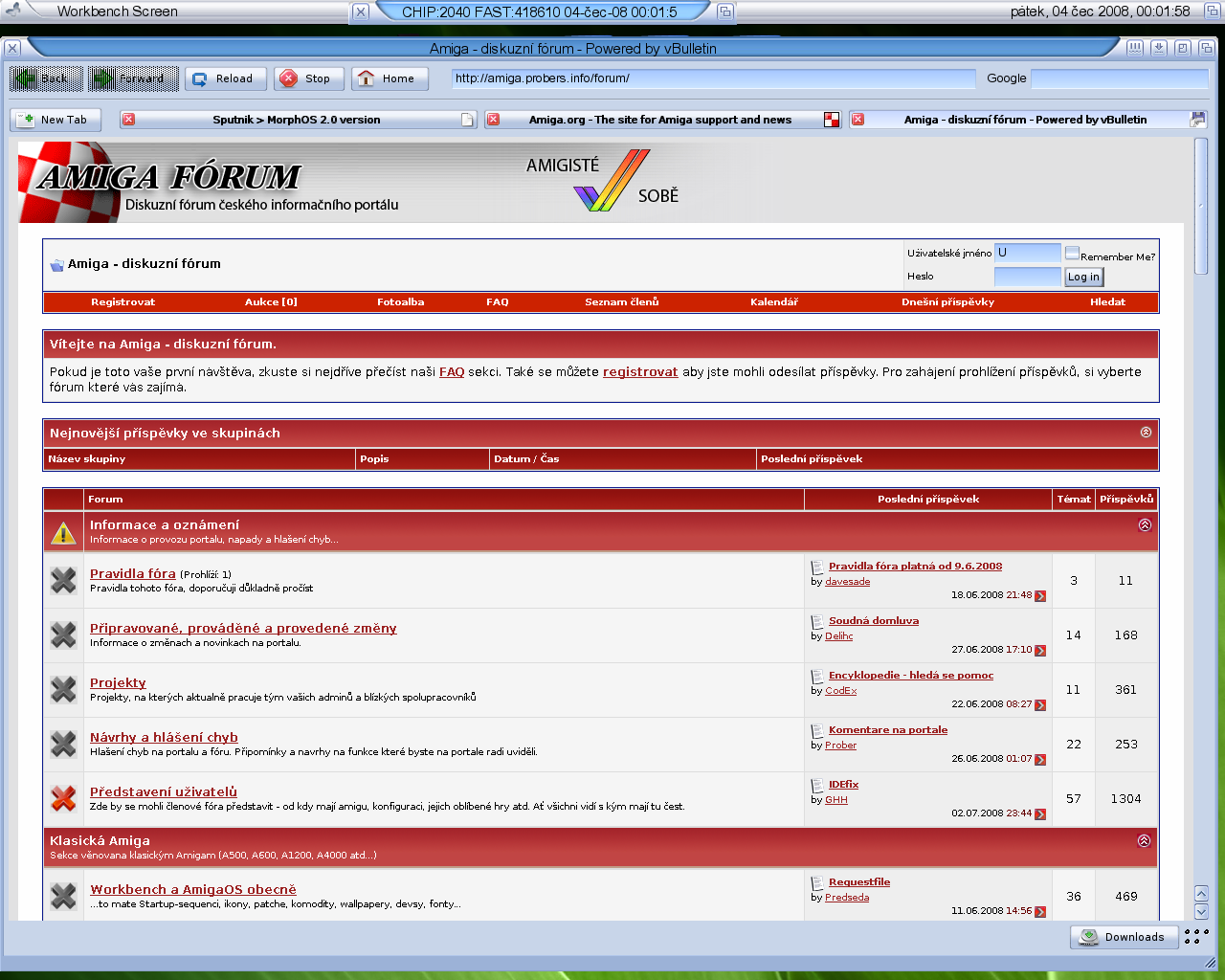This screenshot has width=1225, height=980.
Task: Click the Log in button
Action: [x=1083, y=277]
